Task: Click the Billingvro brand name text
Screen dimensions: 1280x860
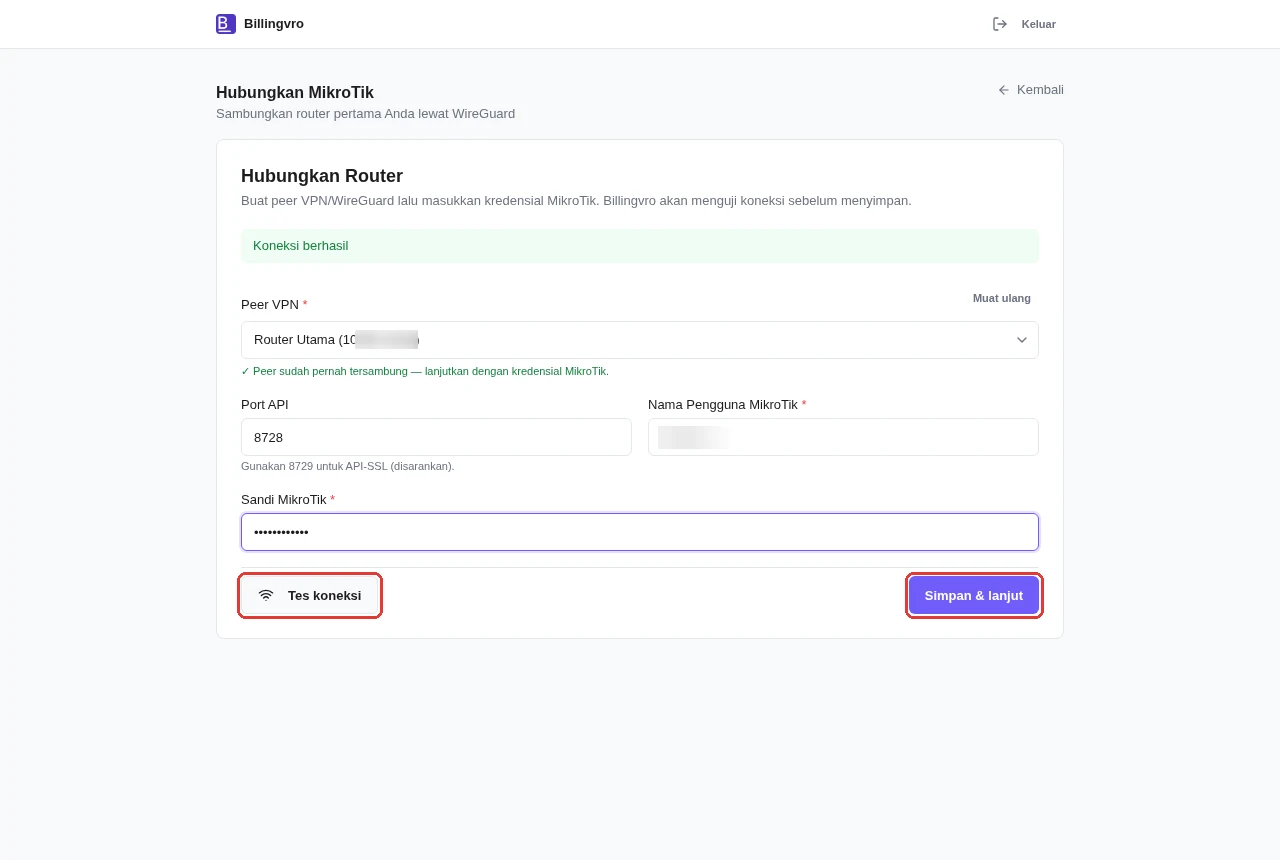Action: tap(274, 24)
